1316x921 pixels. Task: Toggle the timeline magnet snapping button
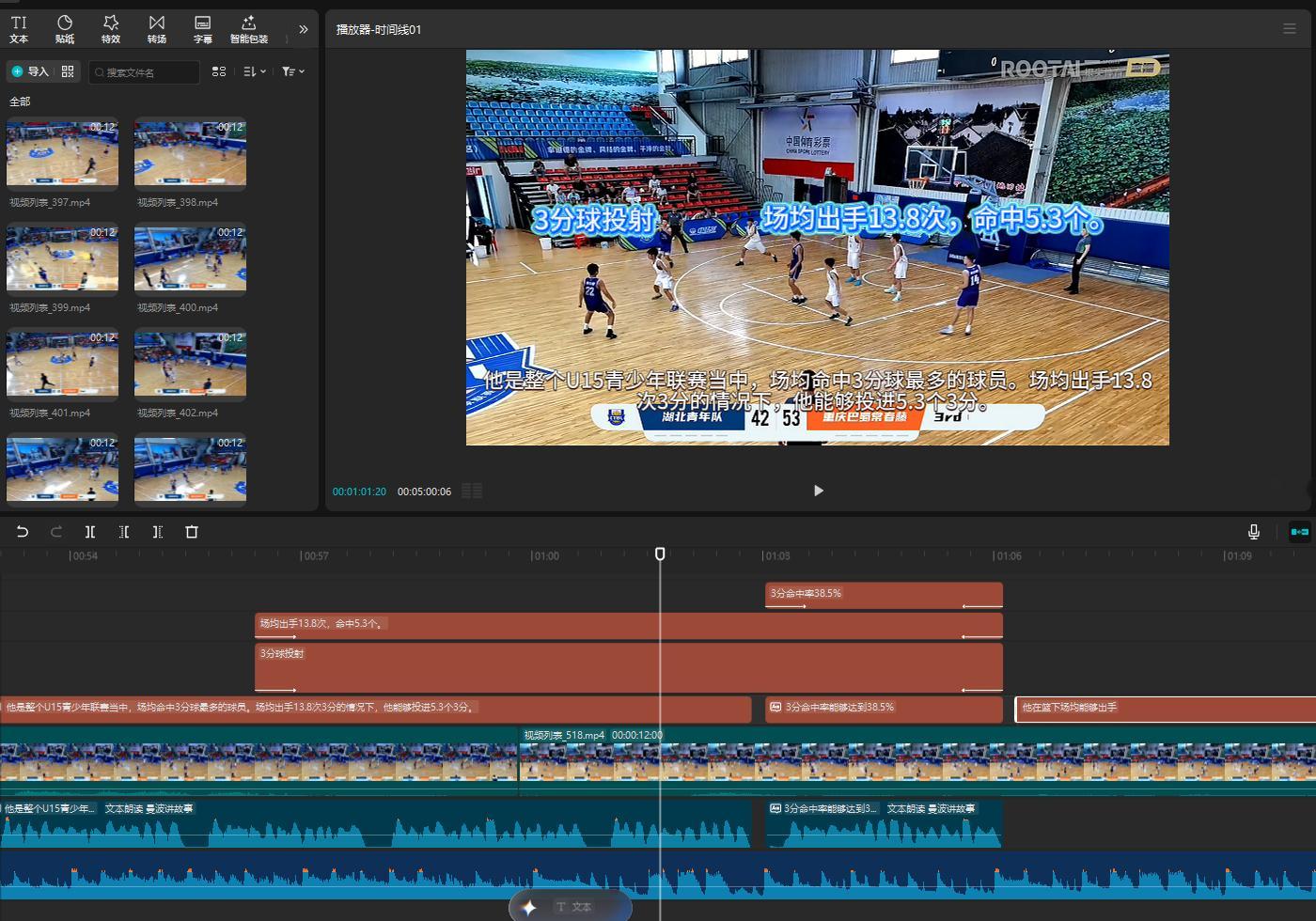click(1300, 532)
